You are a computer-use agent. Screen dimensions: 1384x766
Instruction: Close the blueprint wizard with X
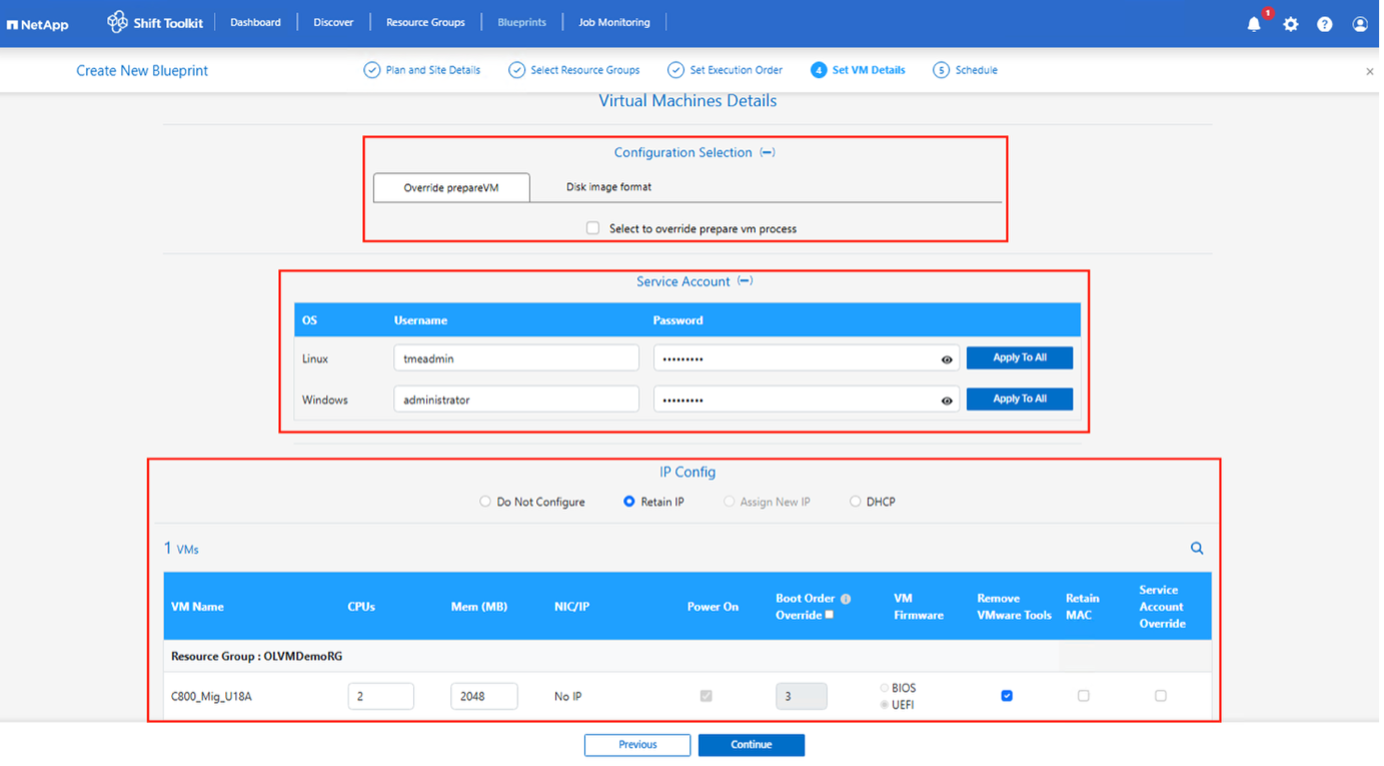coord(1369,72)
